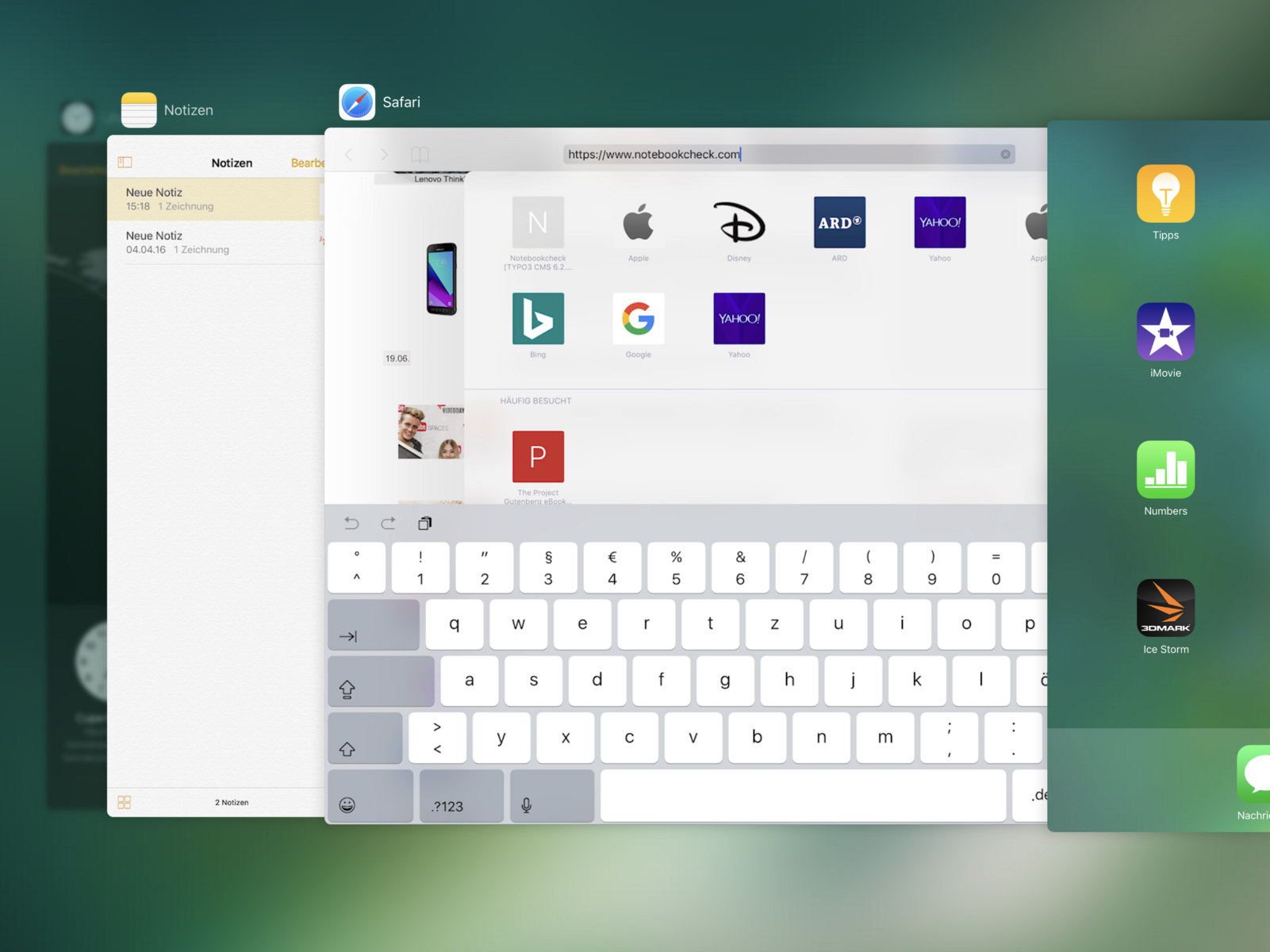
Task: Tap the keyboard paste clipboard icon
Action: [x=425, y=523]
